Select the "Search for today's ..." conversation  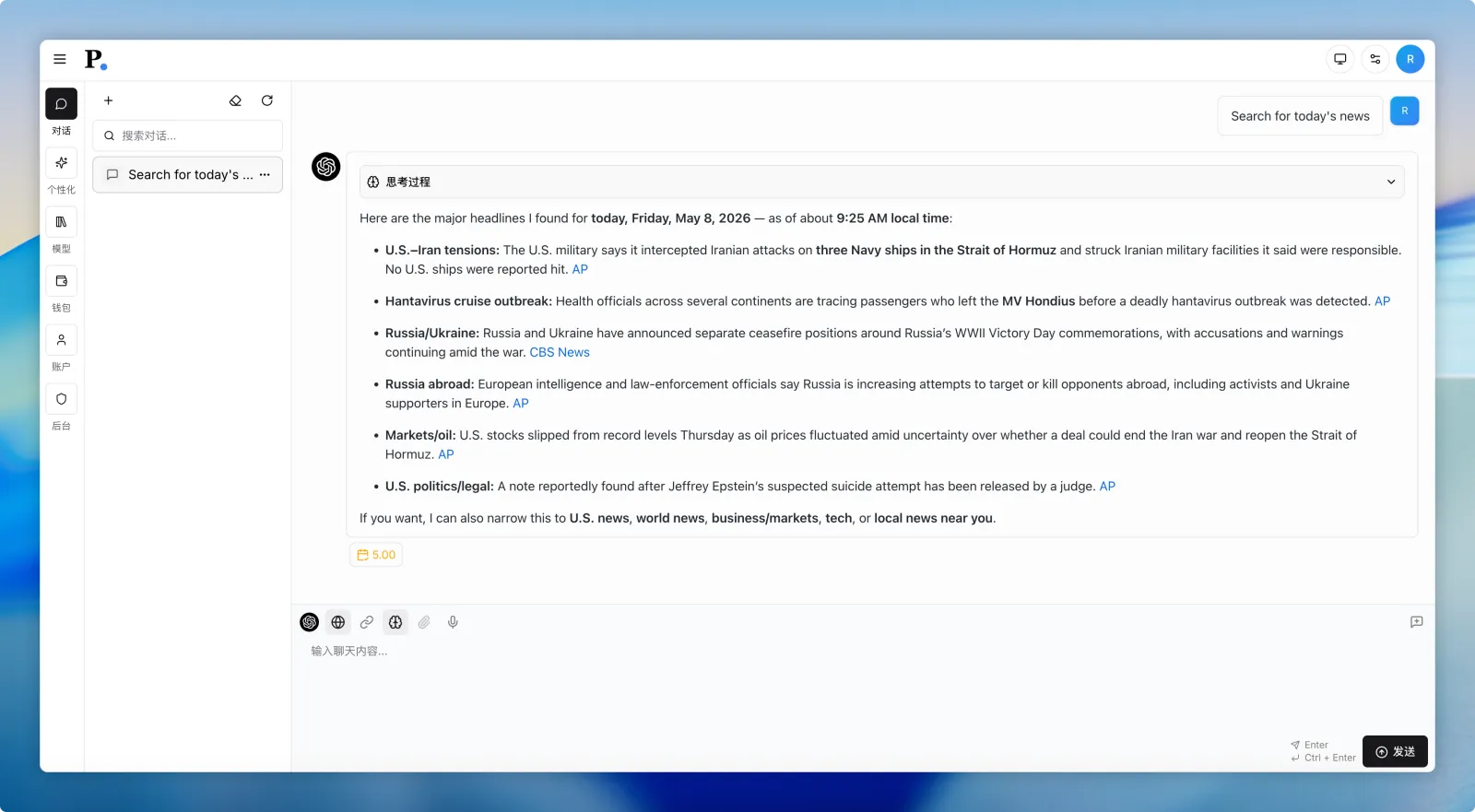[187, 174]
